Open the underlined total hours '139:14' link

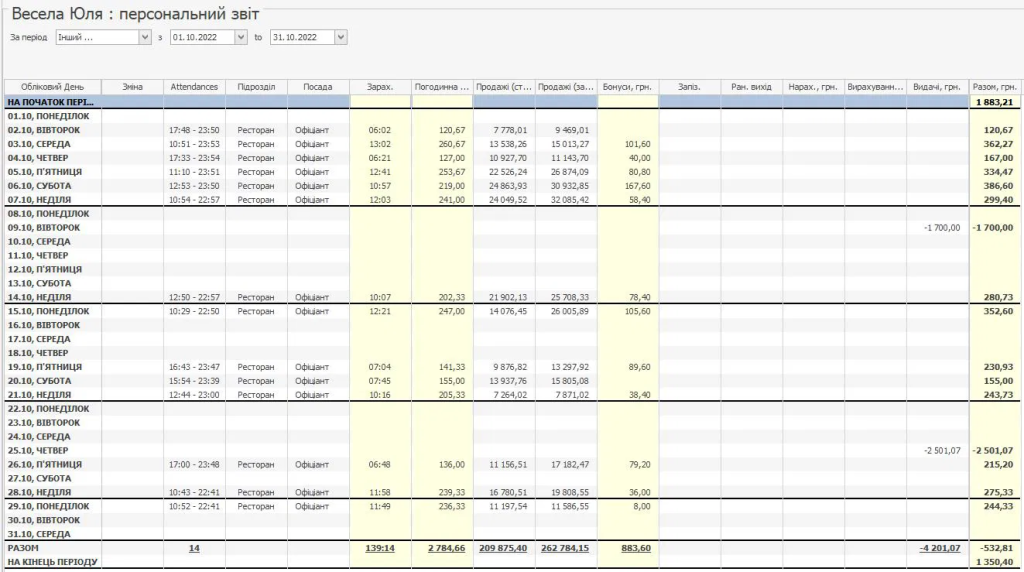tap(379, 548)
